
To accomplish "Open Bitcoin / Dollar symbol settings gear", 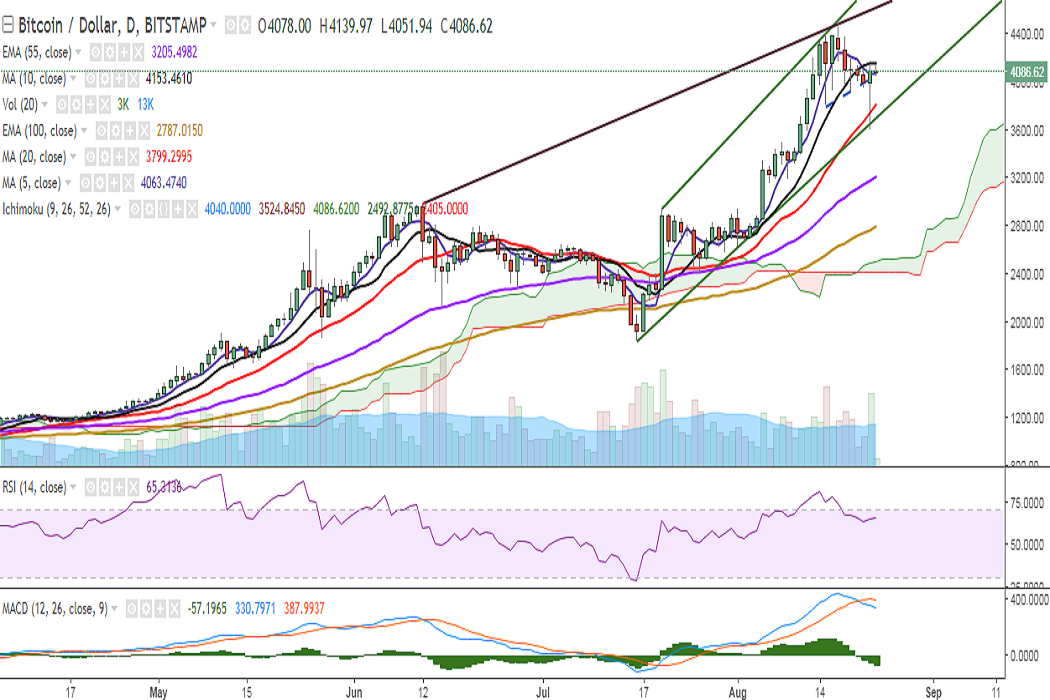I will point(245,25).
